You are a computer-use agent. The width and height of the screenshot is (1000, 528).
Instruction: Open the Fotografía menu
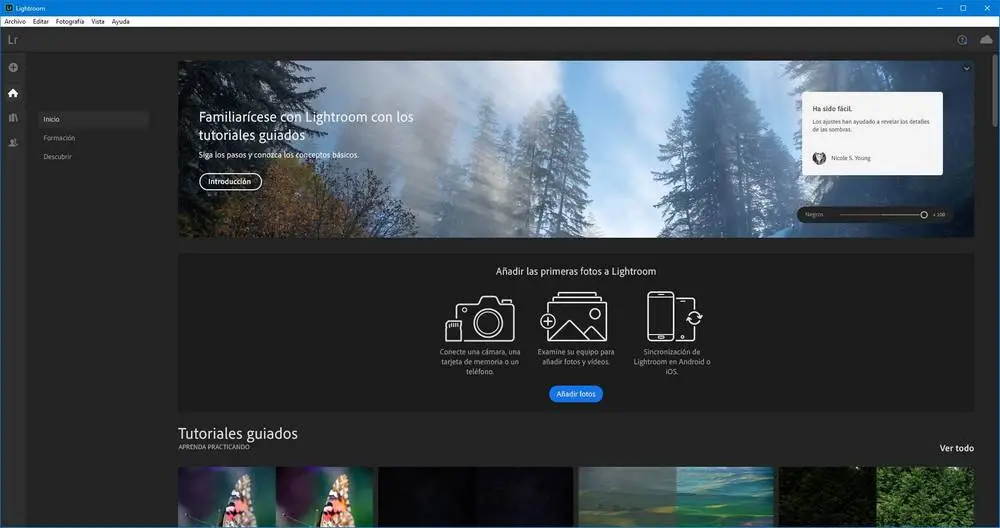click(x=70, y=22)
